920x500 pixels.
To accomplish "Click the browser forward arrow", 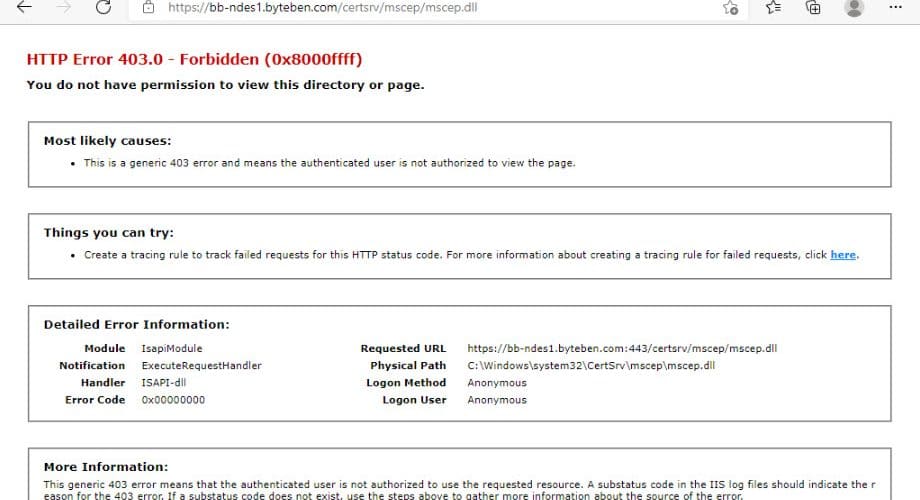I will (63, 7).
